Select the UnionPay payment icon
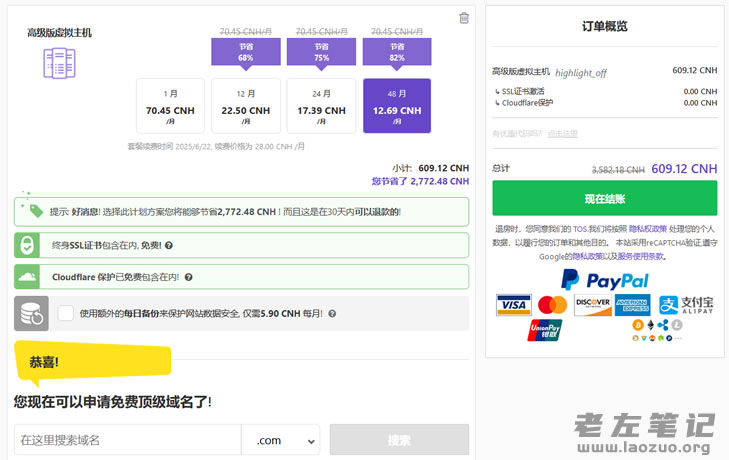Screen dimensions: 729x460 tap(545, 330)
